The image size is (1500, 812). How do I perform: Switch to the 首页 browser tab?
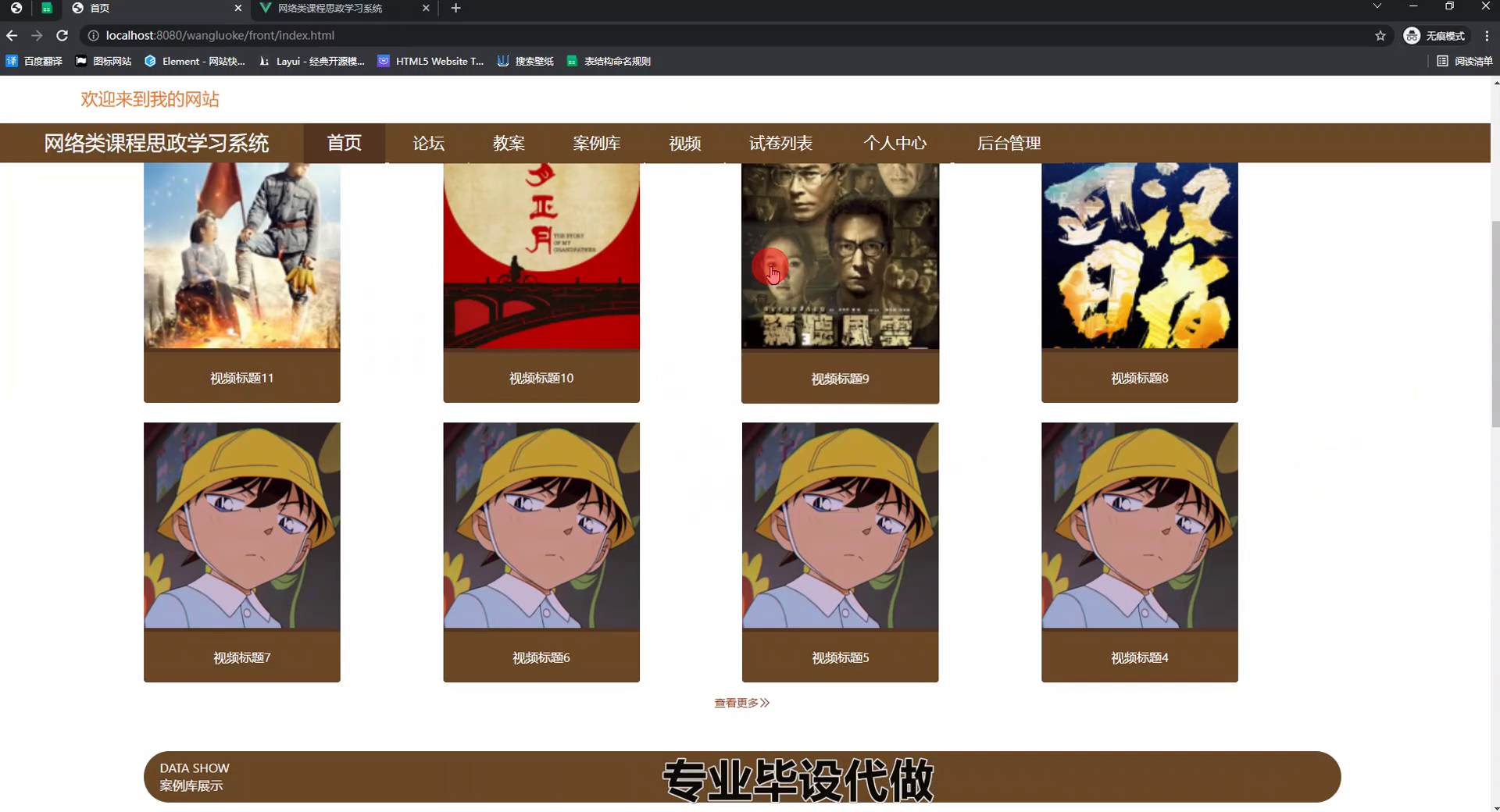(x=156, y=8)
